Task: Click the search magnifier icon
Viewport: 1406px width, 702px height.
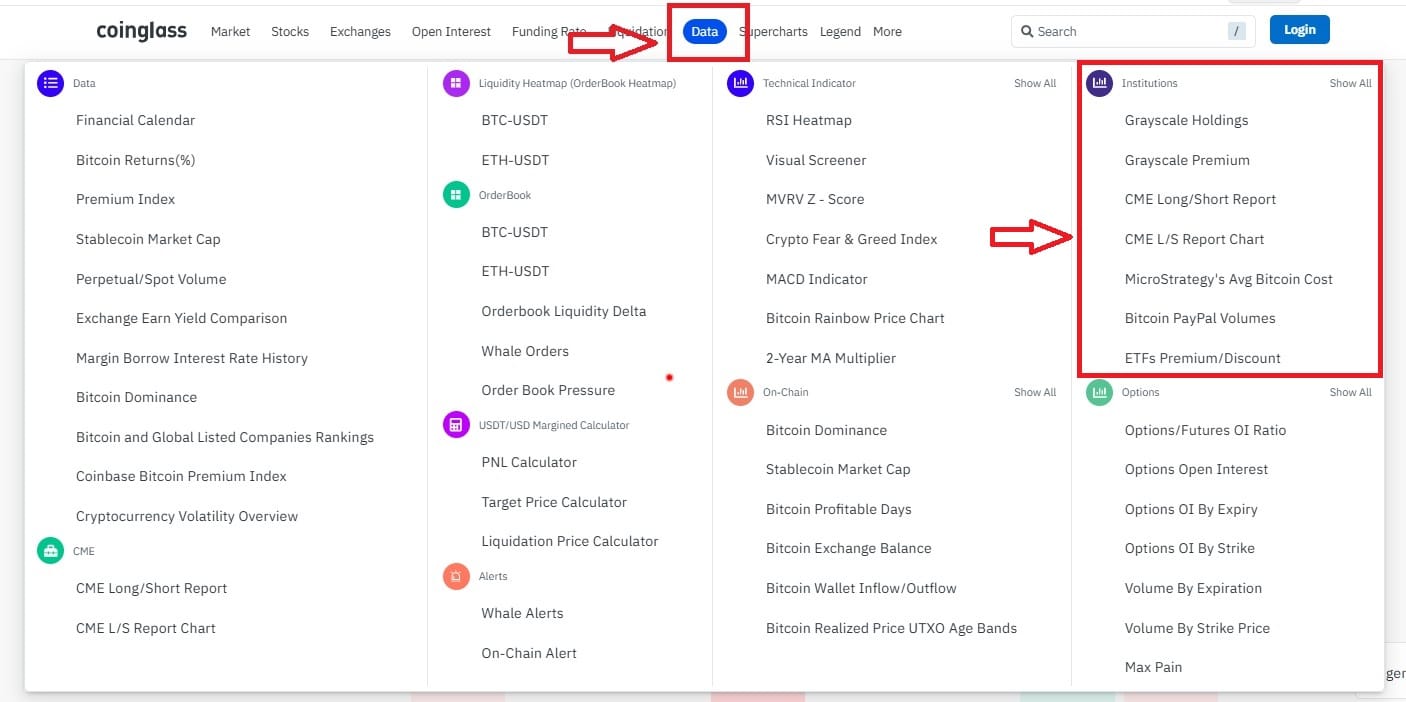Action: (1027, 32)
